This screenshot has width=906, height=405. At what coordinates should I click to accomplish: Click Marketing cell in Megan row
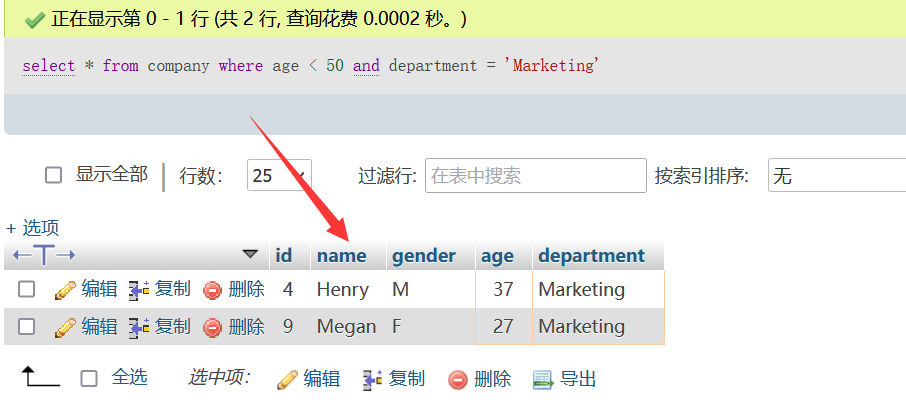pyautogui.click(x=599, y=327)
